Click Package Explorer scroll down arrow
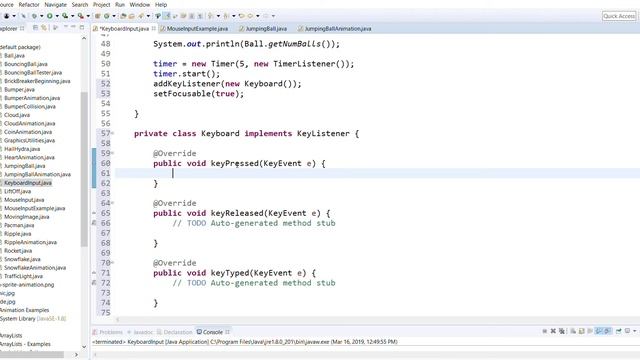The width and height of the screenshot is (640, 360). click(84, 347)
